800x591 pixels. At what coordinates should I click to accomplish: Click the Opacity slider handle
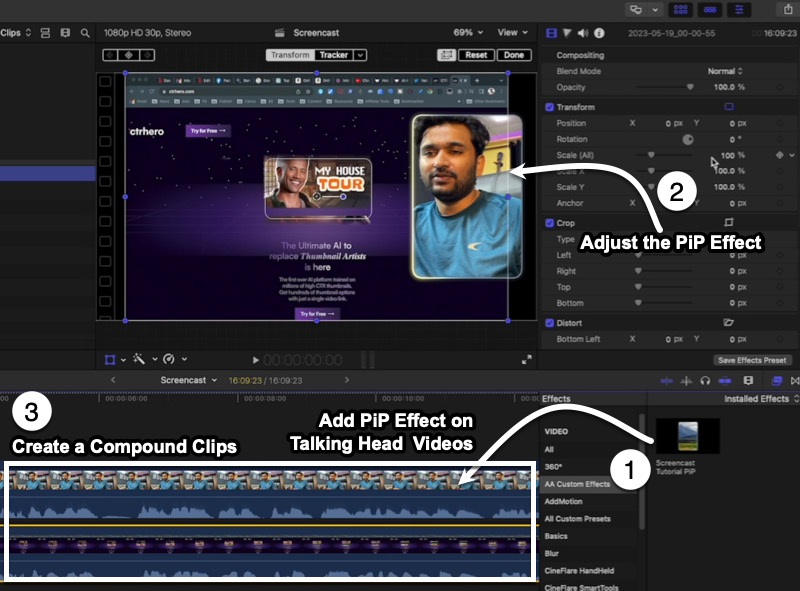690,87
